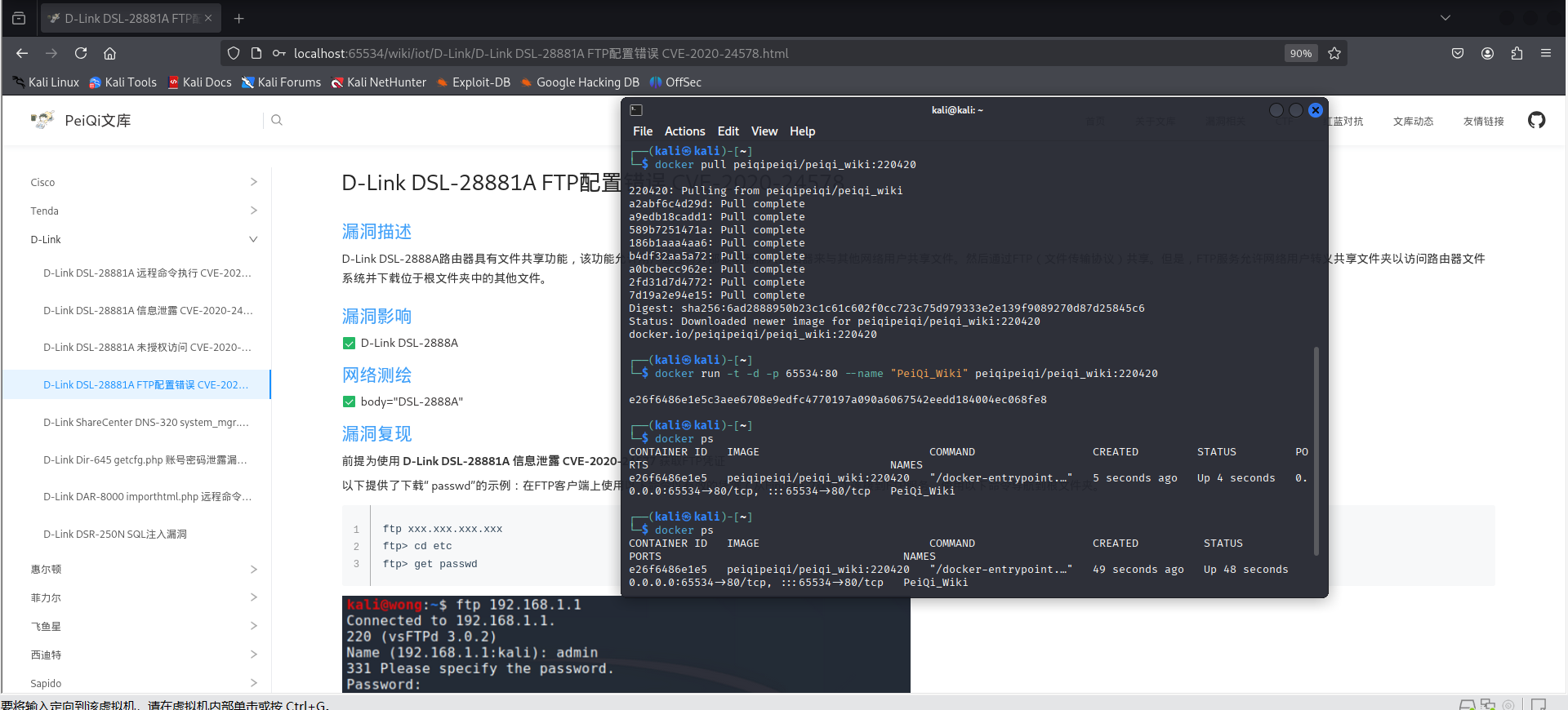1568x710 pixels.
Task: Open the list all tabs arrow
Action: (x=1445, y=18)
